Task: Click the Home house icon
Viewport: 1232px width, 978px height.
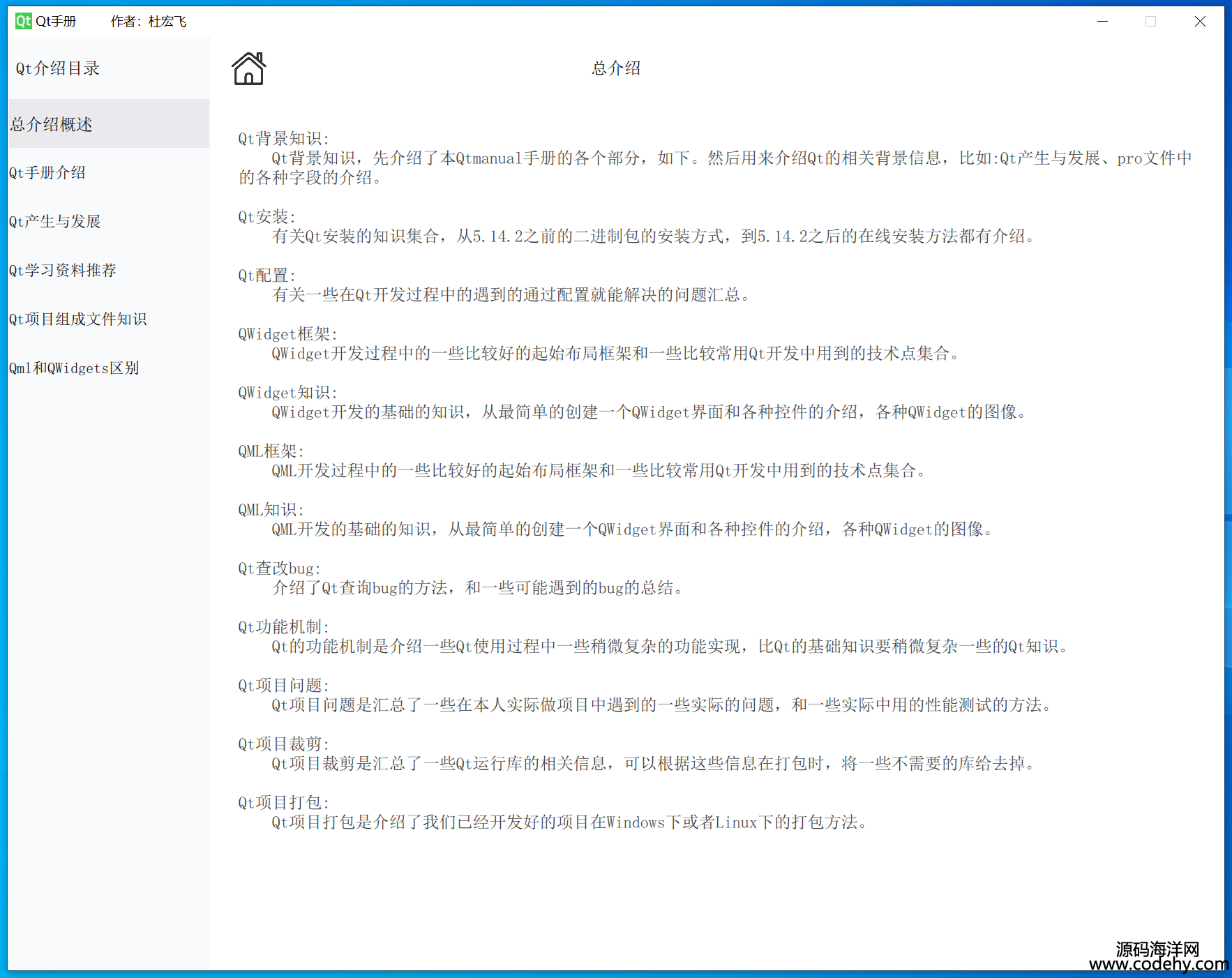Action: coord(248,68)
